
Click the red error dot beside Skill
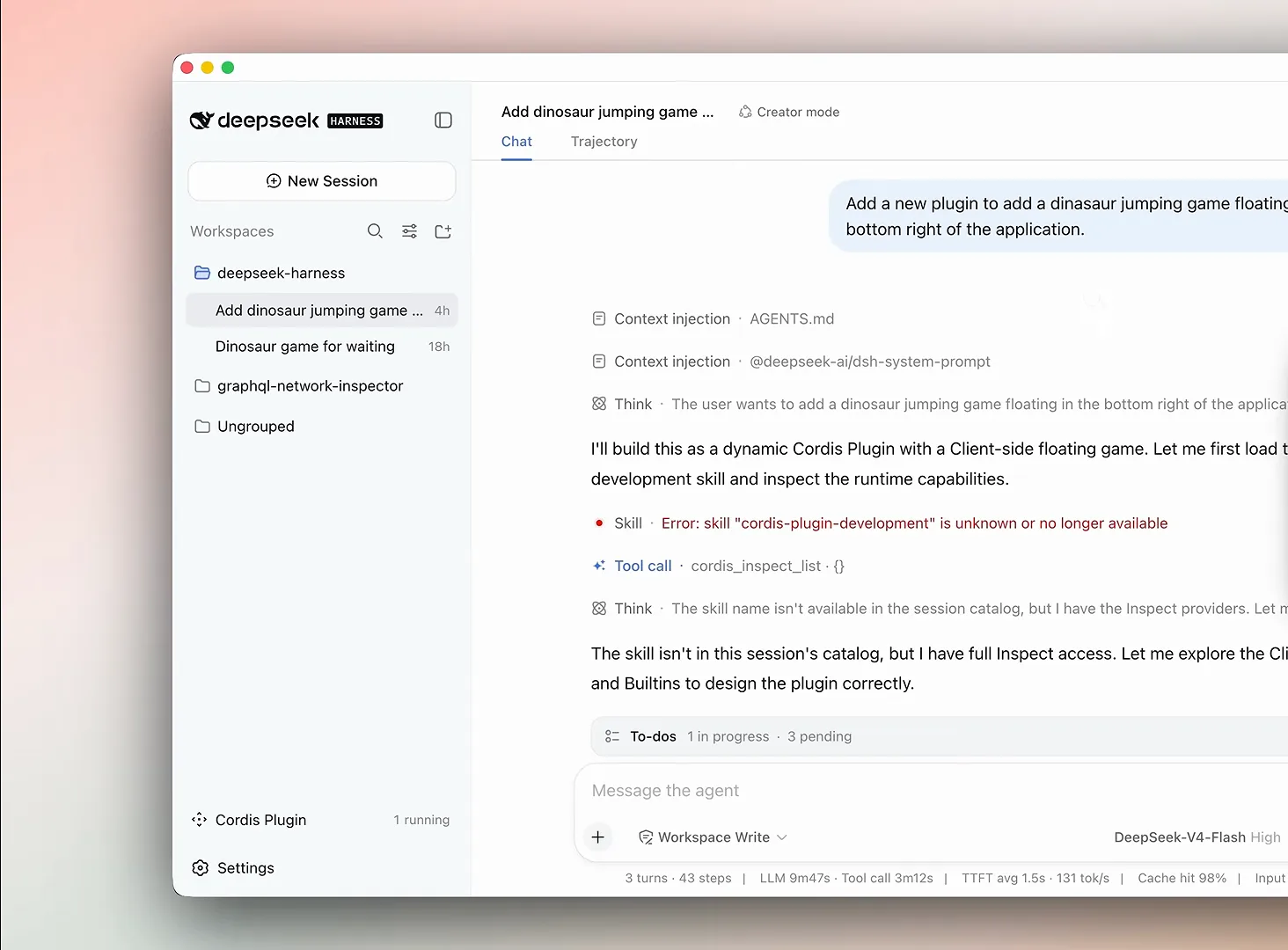coord(599,523)
